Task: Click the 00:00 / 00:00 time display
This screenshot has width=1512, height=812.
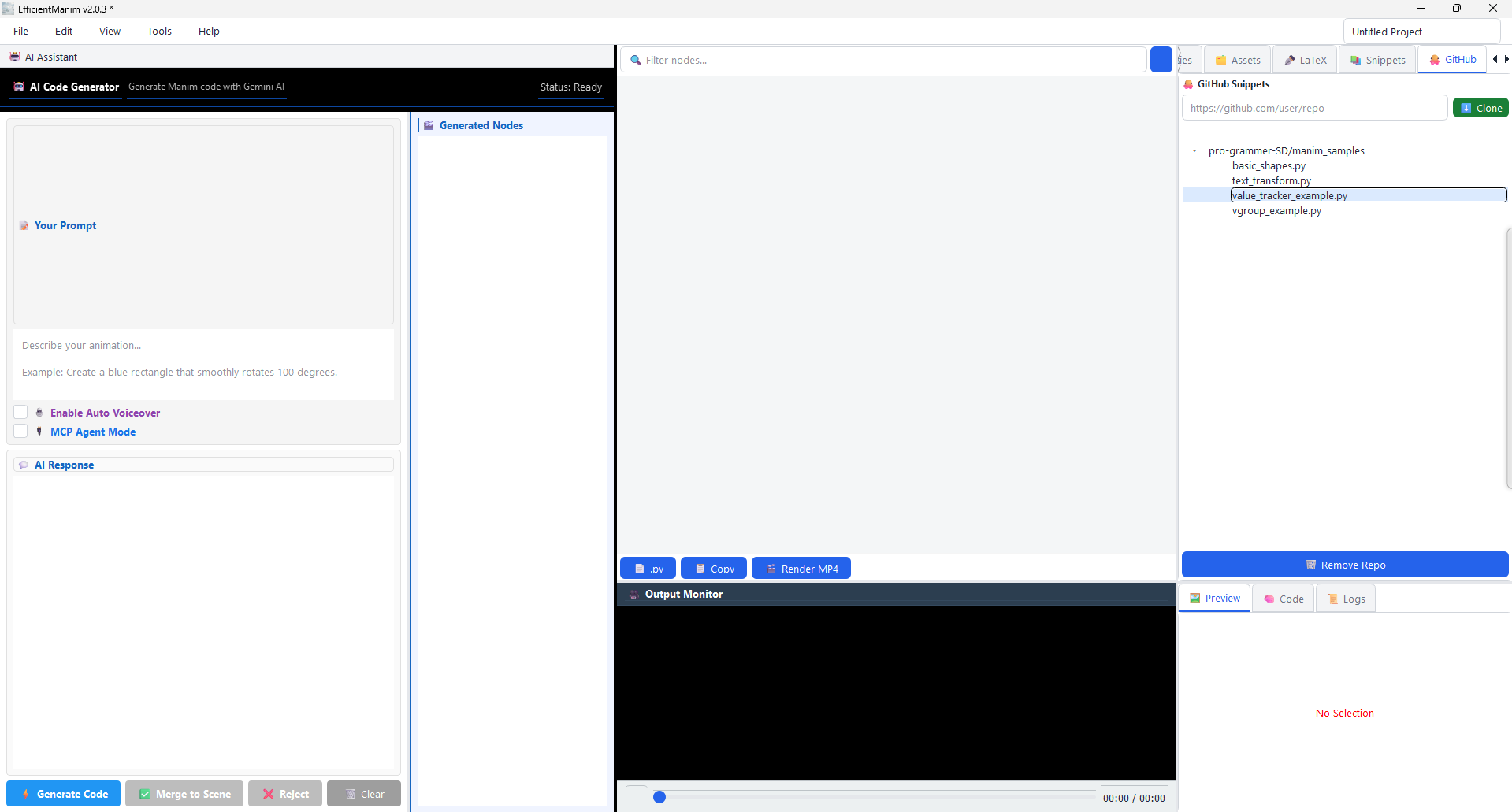Action: 1134,798
